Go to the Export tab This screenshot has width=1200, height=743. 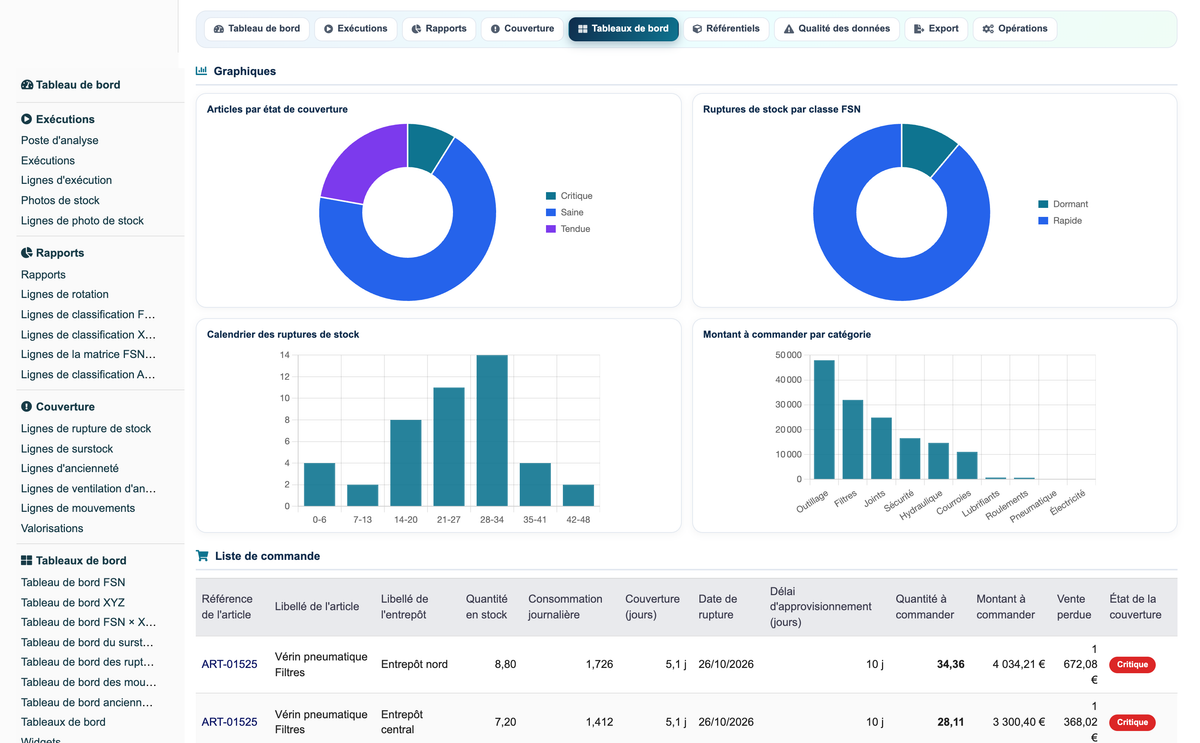point(936,29)
